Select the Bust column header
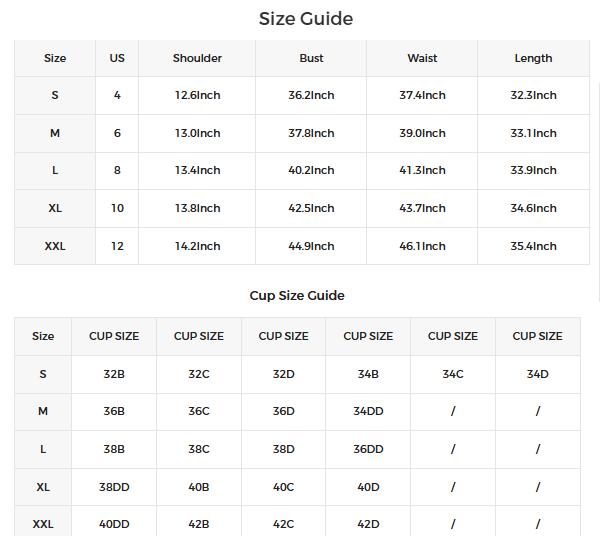Screen dimensions: 600x545 [311, 58]
